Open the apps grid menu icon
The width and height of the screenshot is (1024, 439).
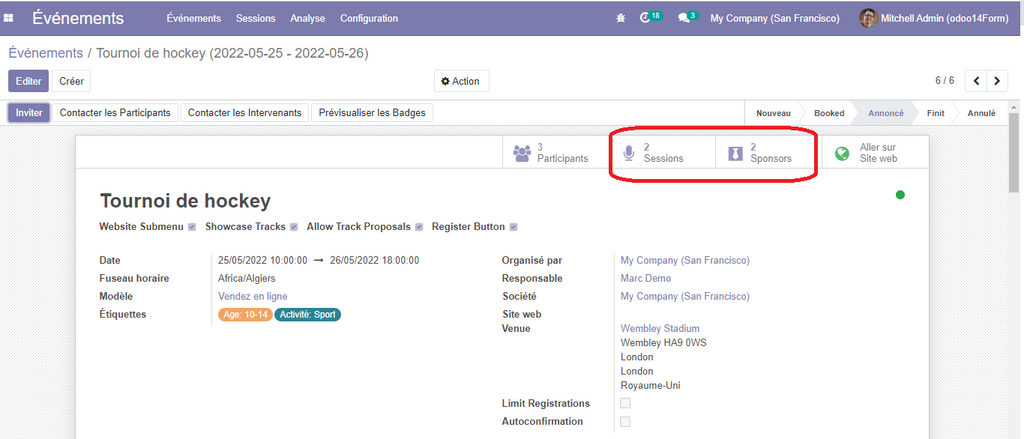pyautogui.click(x=10, y=18)
